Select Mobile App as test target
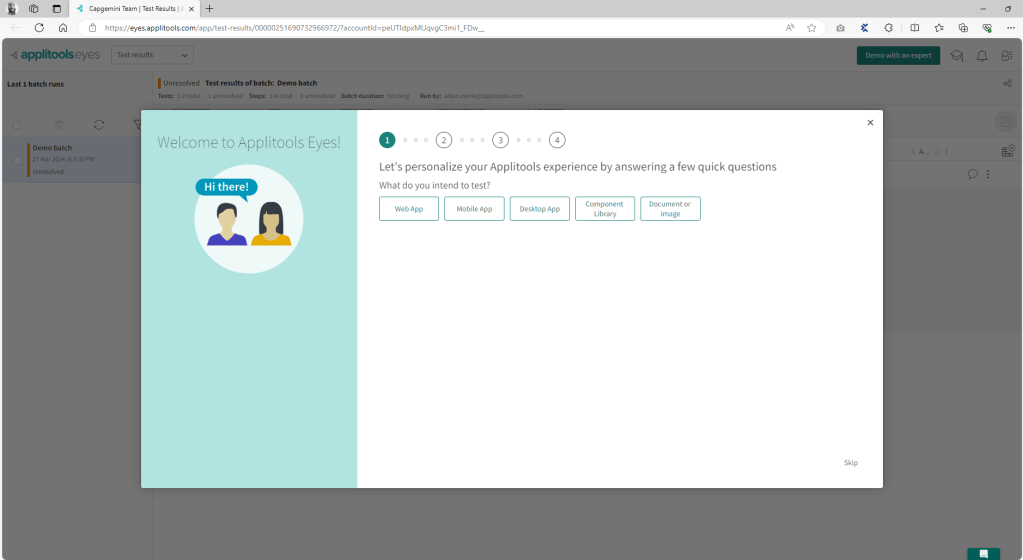Viewport: 1023px width, 560px height. [474, 209]
